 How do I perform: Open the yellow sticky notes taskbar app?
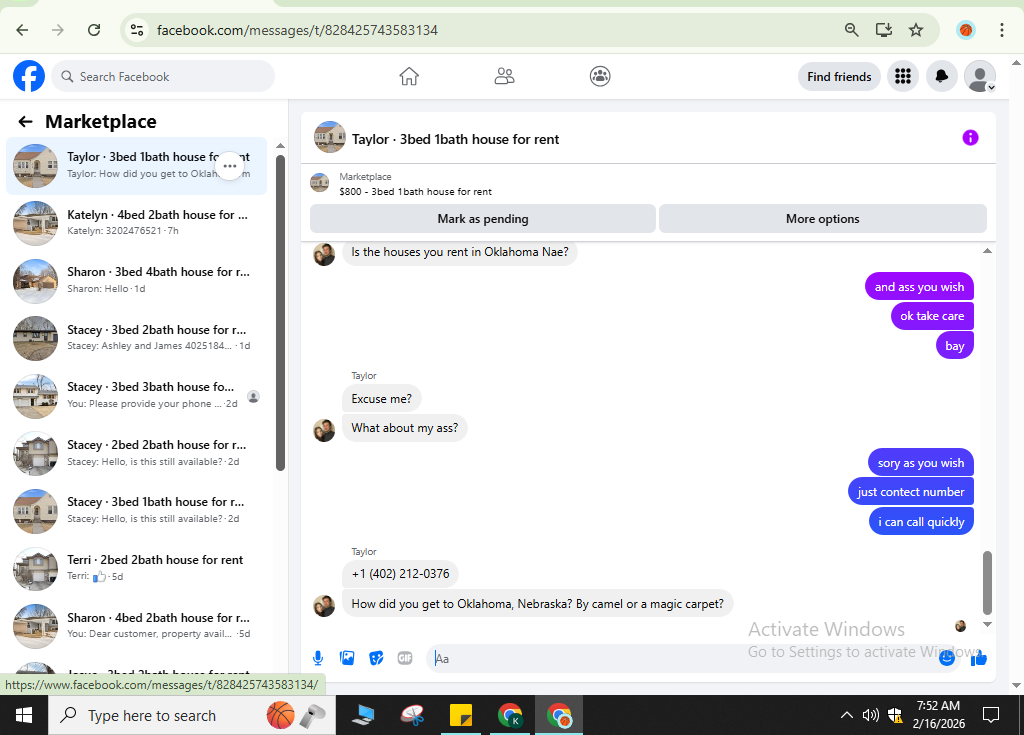[x=460, y=715]
